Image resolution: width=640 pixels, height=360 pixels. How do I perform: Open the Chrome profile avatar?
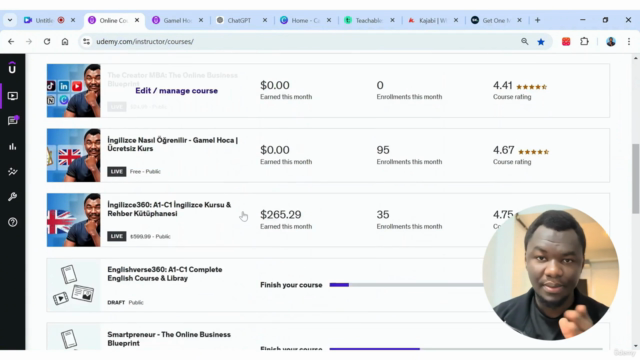pos(611,42)
